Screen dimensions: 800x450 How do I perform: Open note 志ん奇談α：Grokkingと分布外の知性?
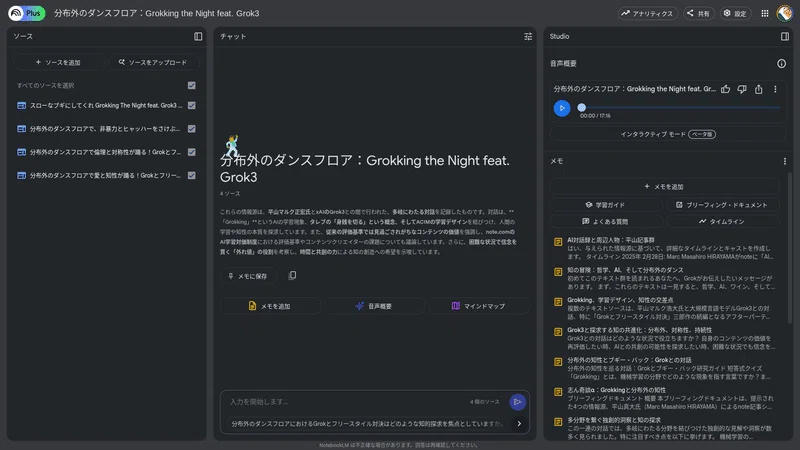pos(664,398)
